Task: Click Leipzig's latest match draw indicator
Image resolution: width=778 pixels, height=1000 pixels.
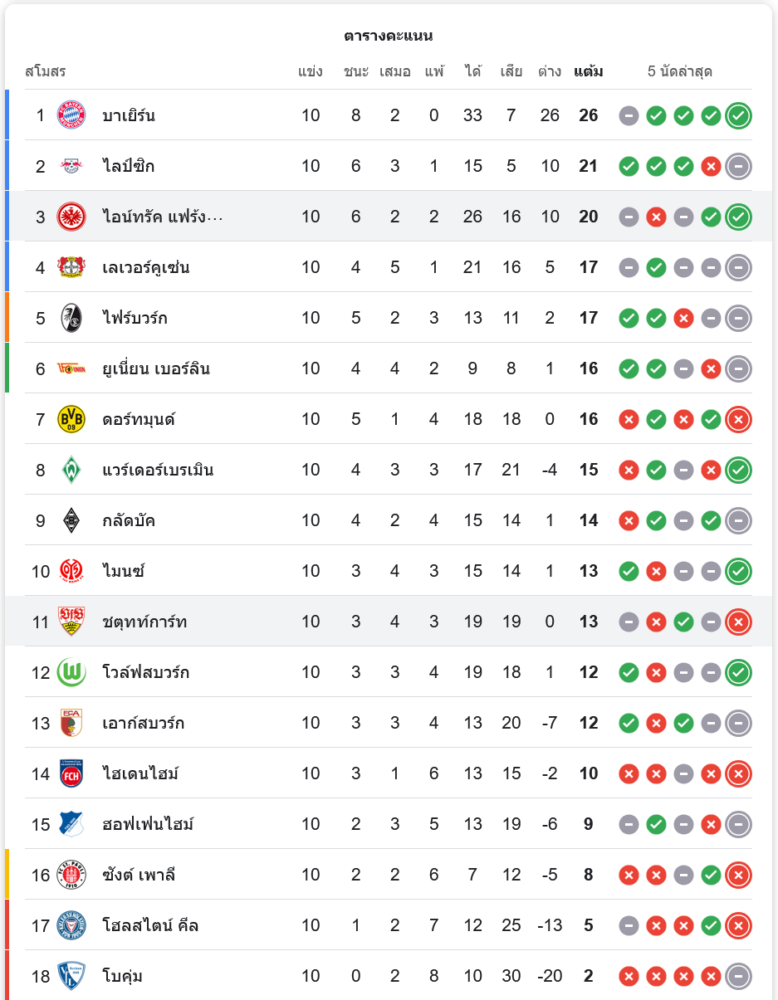Action: click(738, 166)
